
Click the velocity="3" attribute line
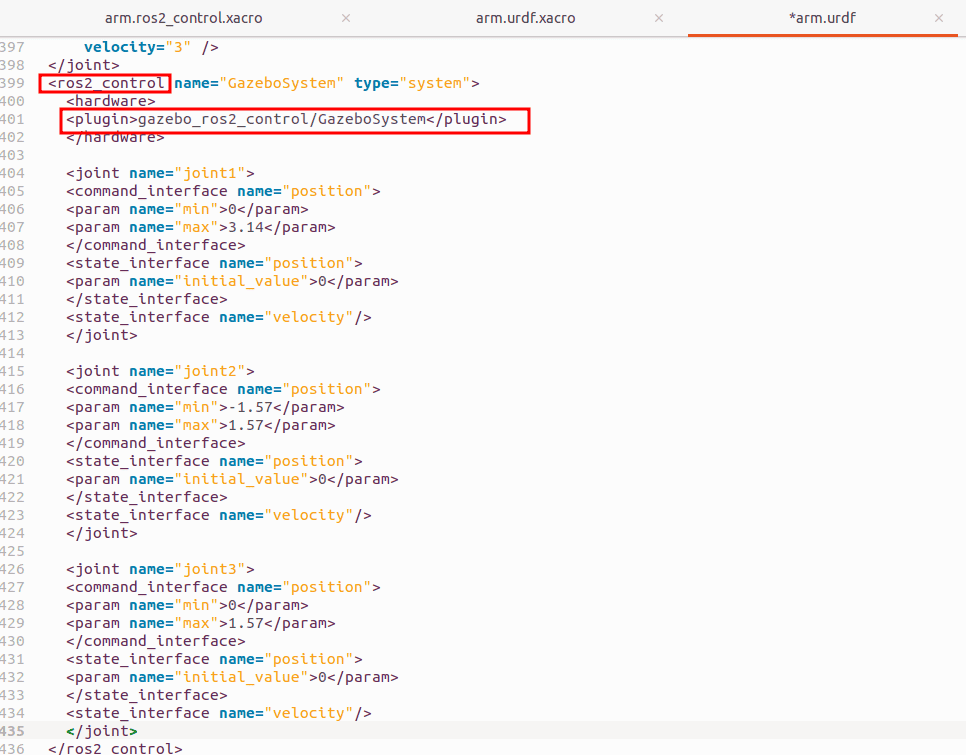150,47
